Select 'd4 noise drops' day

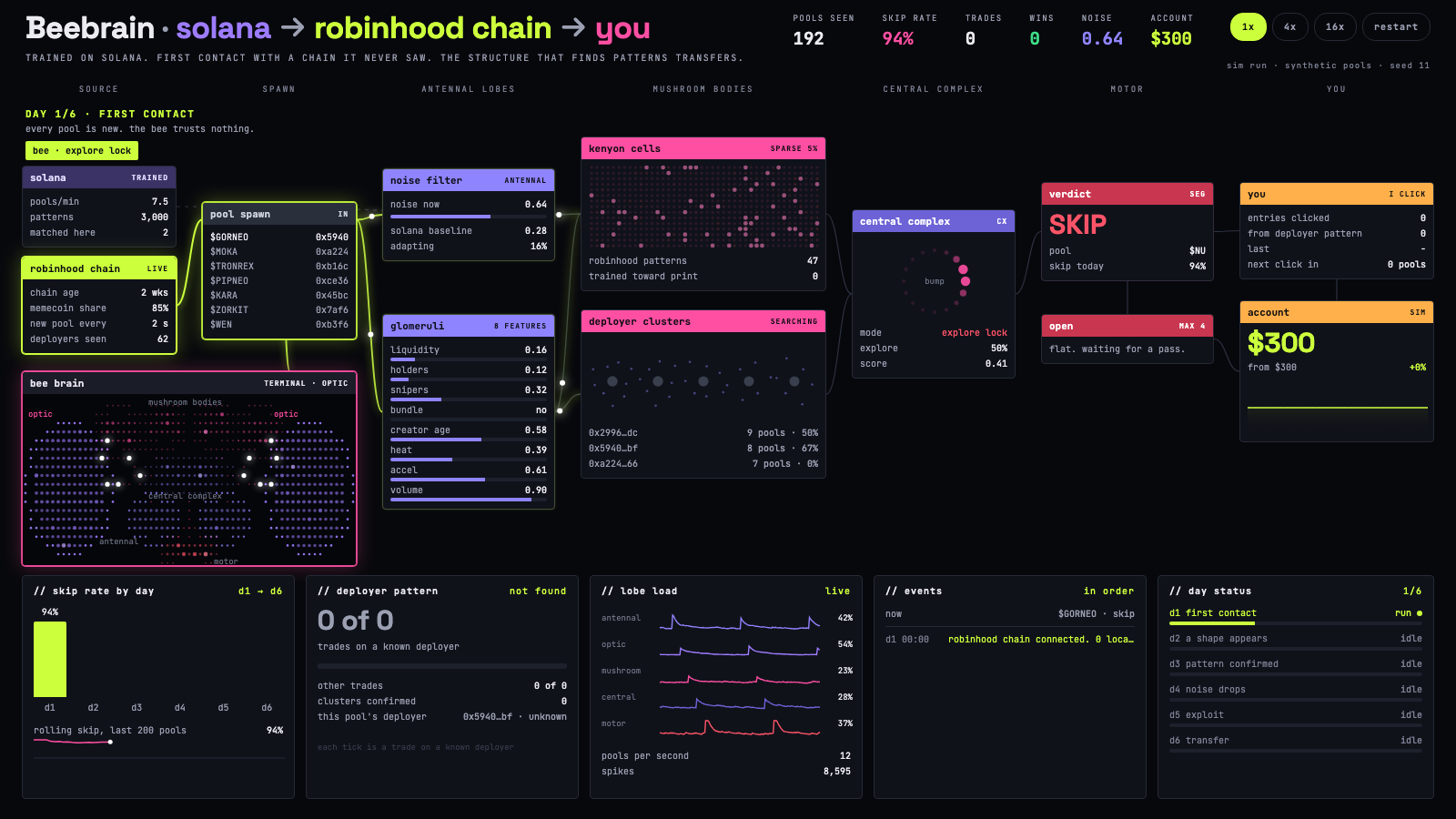1295,692
